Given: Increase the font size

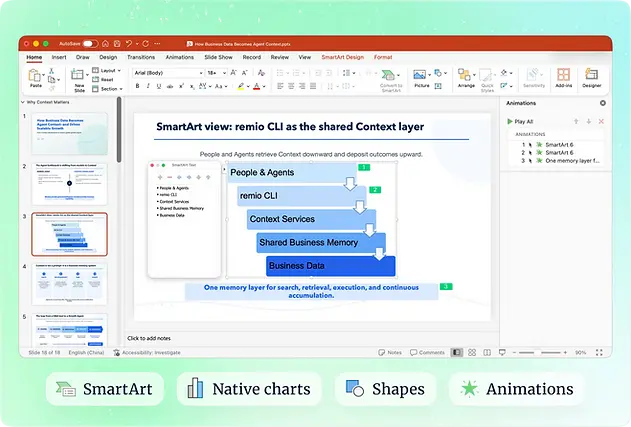Looking at the screenshot, I should tap(233, 73).
